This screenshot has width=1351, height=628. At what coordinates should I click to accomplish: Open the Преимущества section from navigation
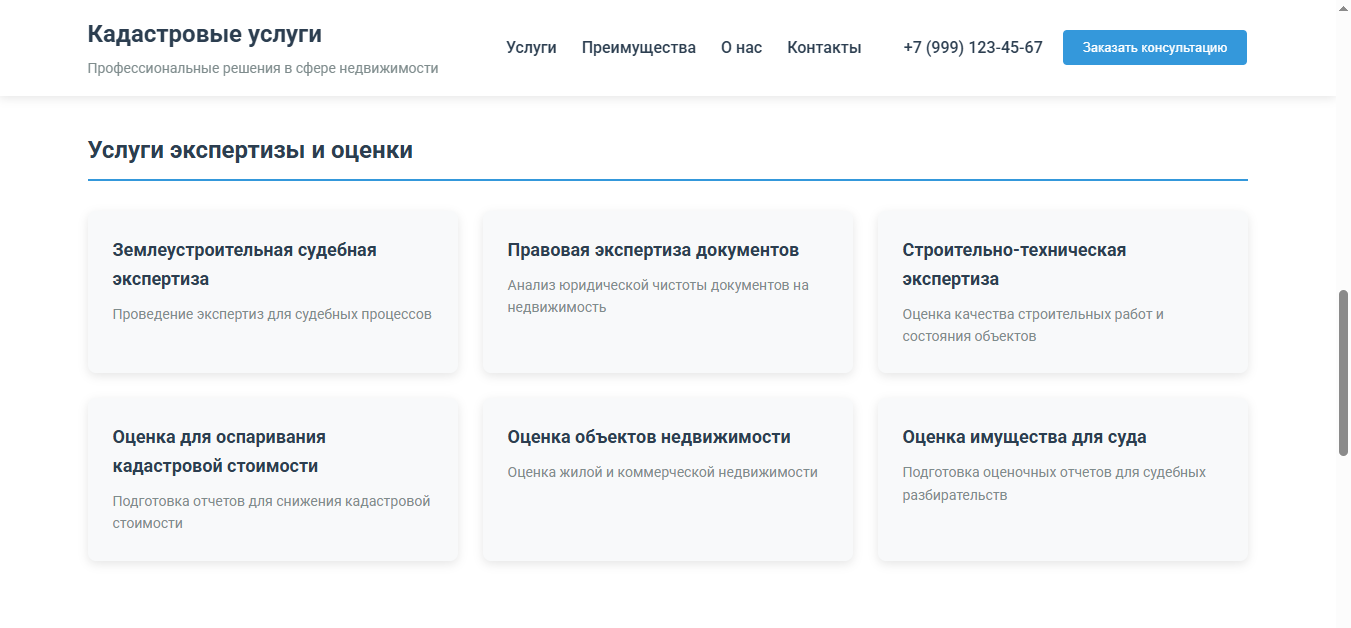click(x=639, y=47)
